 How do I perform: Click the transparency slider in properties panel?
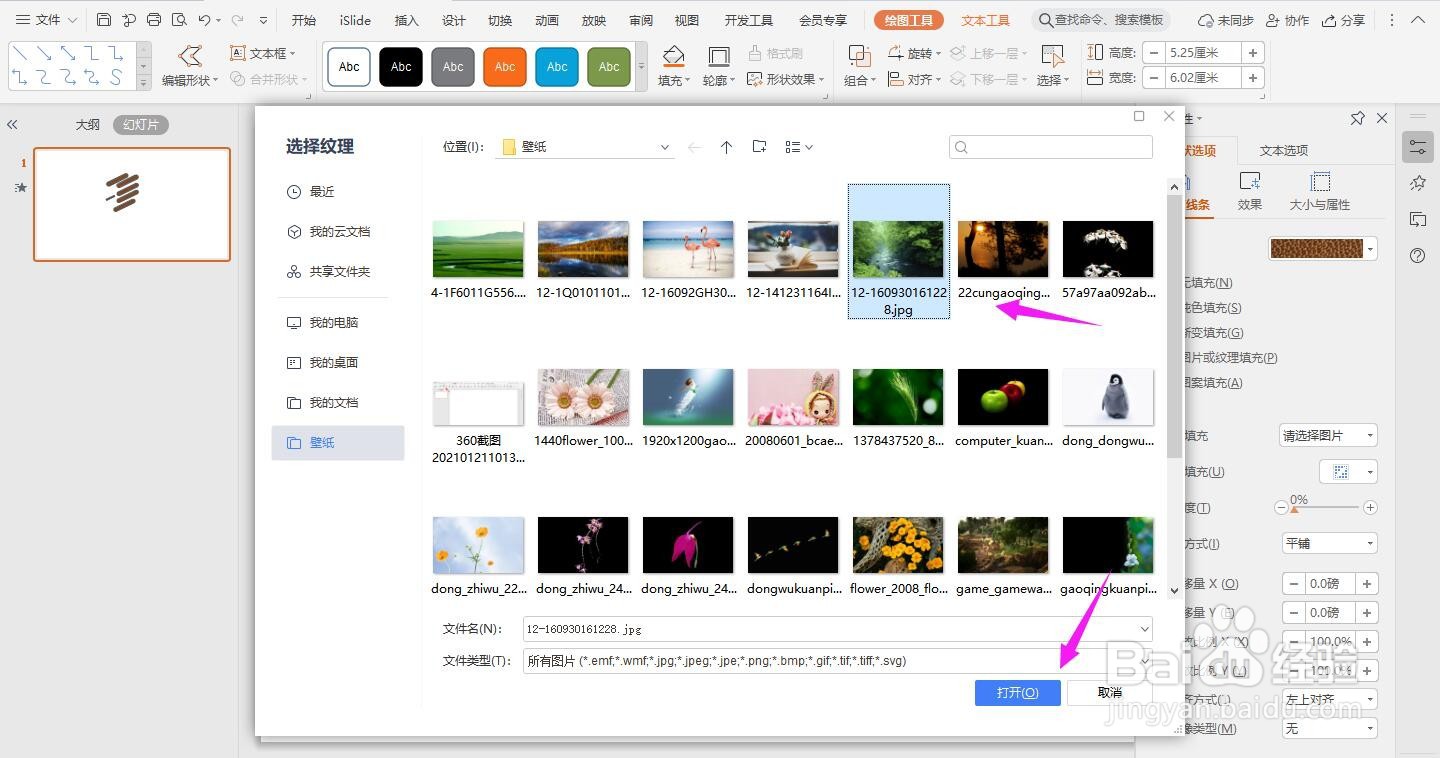coord(1326,508)
